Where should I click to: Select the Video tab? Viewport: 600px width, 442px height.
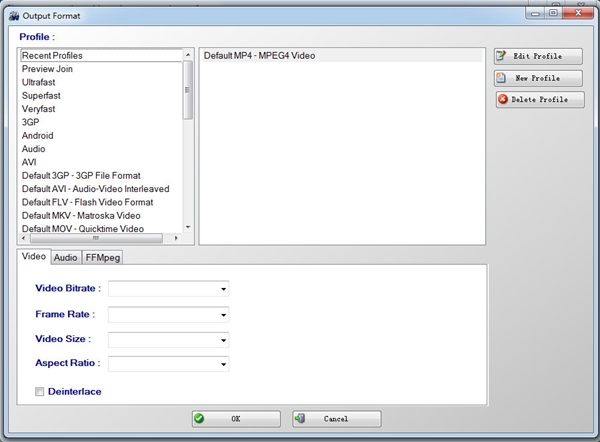tap(34, 256)
